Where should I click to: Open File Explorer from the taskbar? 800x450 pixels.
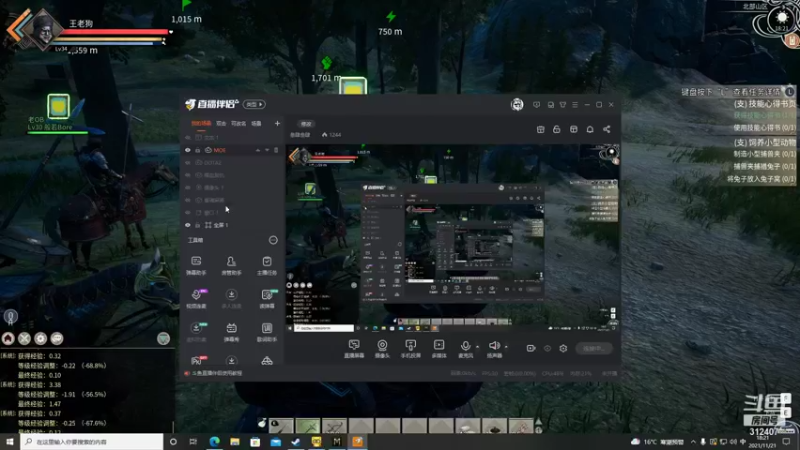coord(235,441)
